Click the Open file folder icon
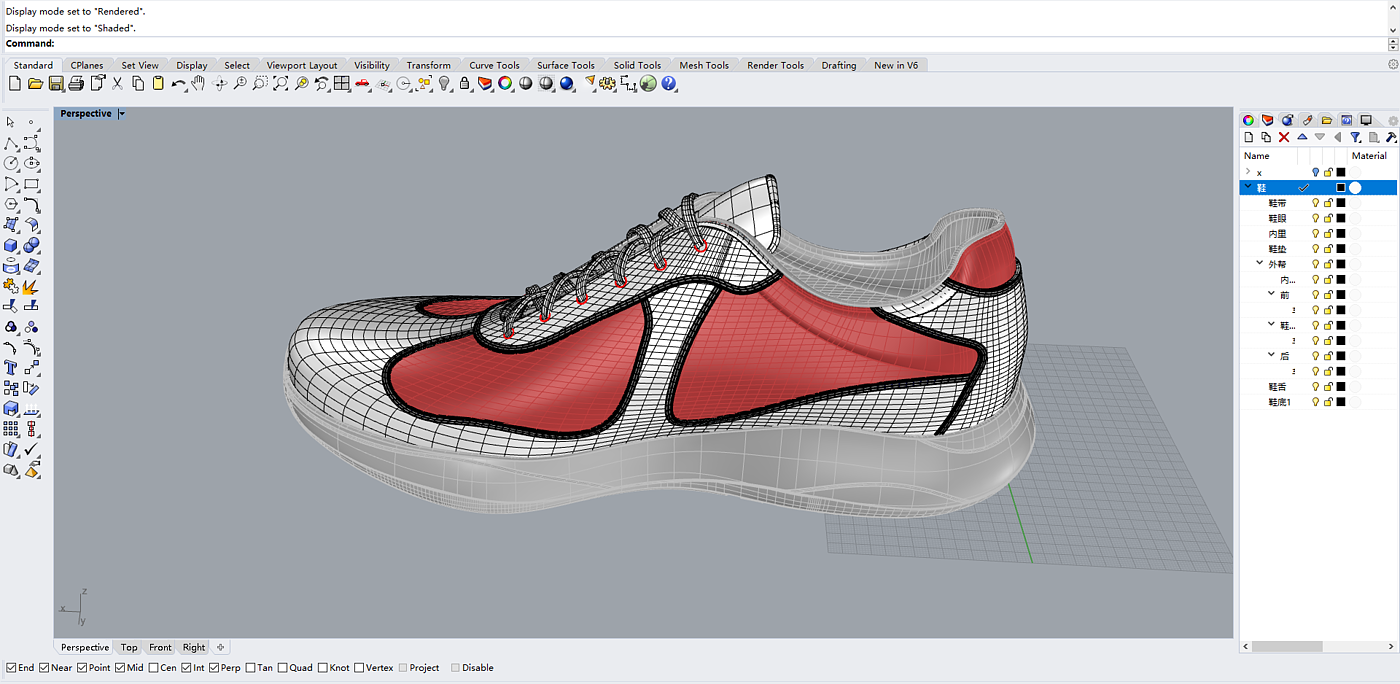The image size is (1400, 684). 35,84
